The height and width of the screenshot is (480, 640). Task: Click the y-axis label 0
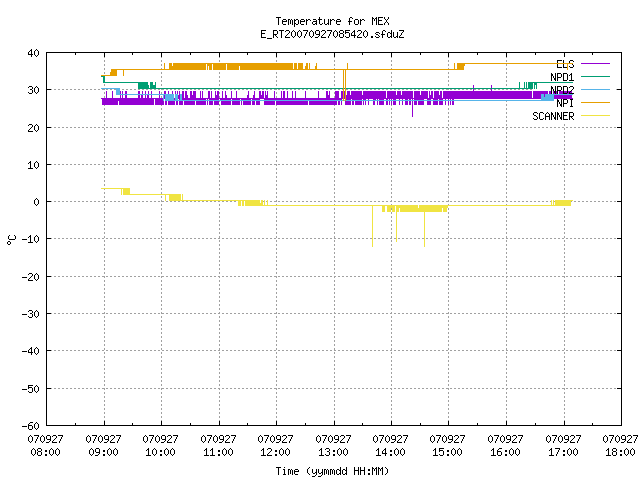37,202
